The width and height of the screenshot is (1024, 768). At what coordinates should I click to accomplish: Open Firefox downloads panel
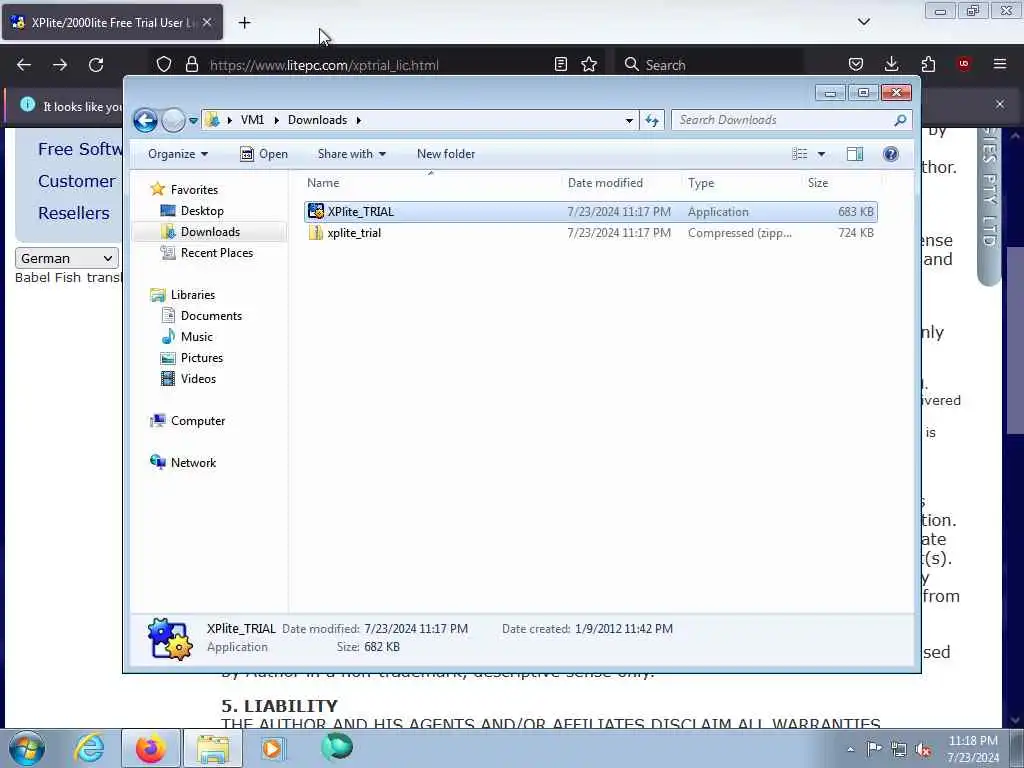tap(891, 64)
